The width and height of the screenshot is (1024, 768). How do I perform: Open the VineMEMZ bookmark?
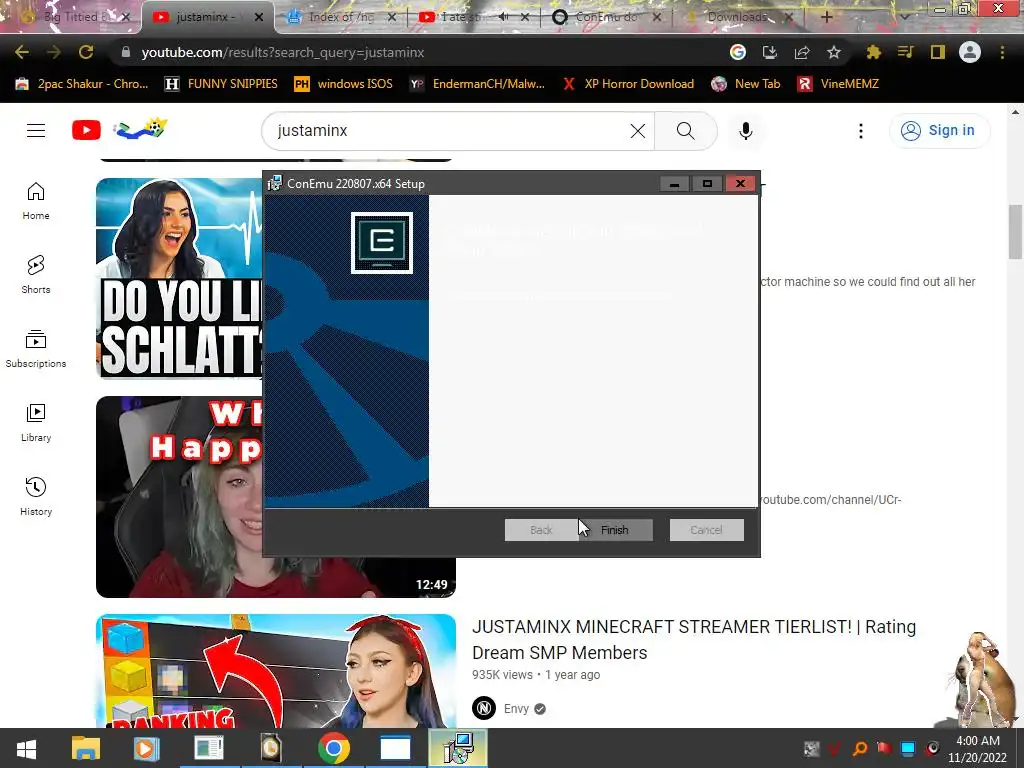click(x=838, y=84)
